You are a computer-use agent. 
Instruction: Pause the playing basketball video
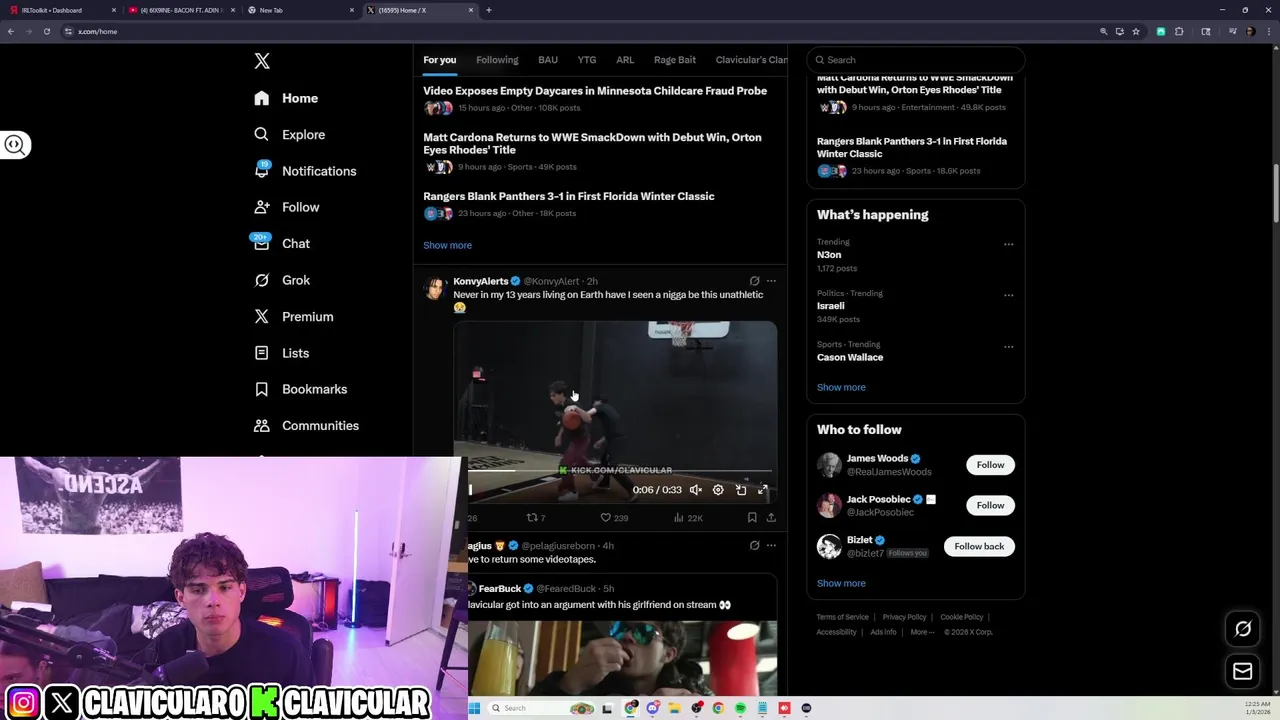471,490
